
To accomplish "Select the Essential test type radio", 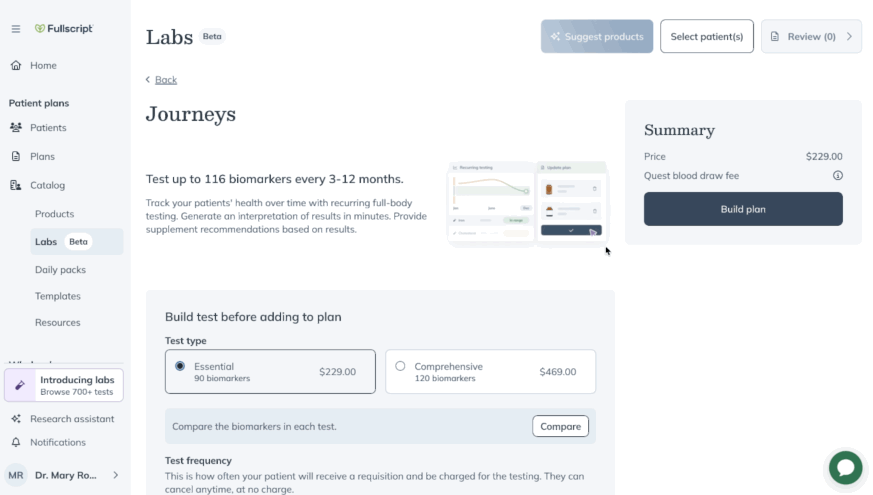I will (x=180, y=366).
